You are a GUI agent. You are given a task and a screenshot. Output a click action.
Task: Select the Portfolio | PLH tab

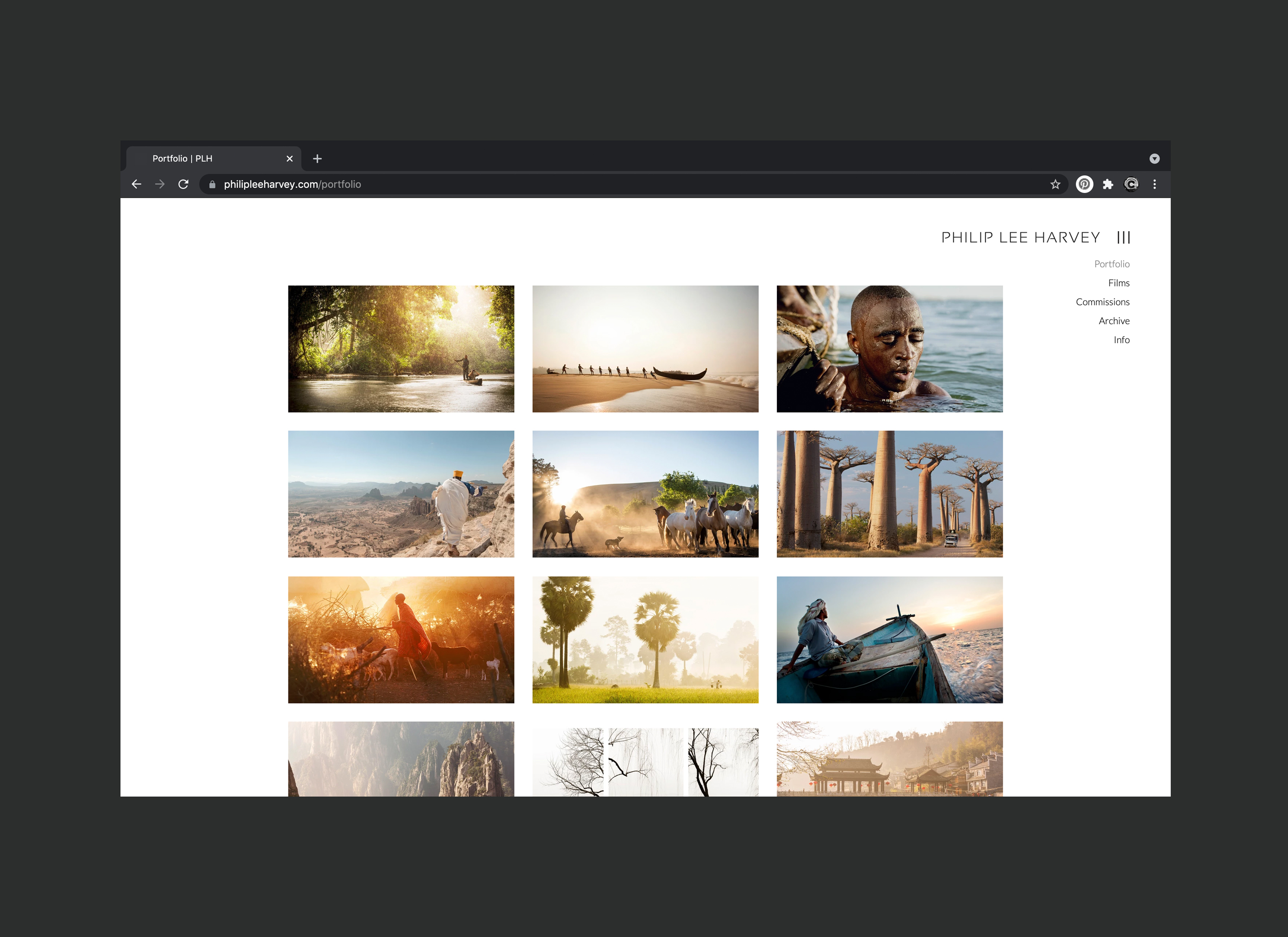pos(214,159)
